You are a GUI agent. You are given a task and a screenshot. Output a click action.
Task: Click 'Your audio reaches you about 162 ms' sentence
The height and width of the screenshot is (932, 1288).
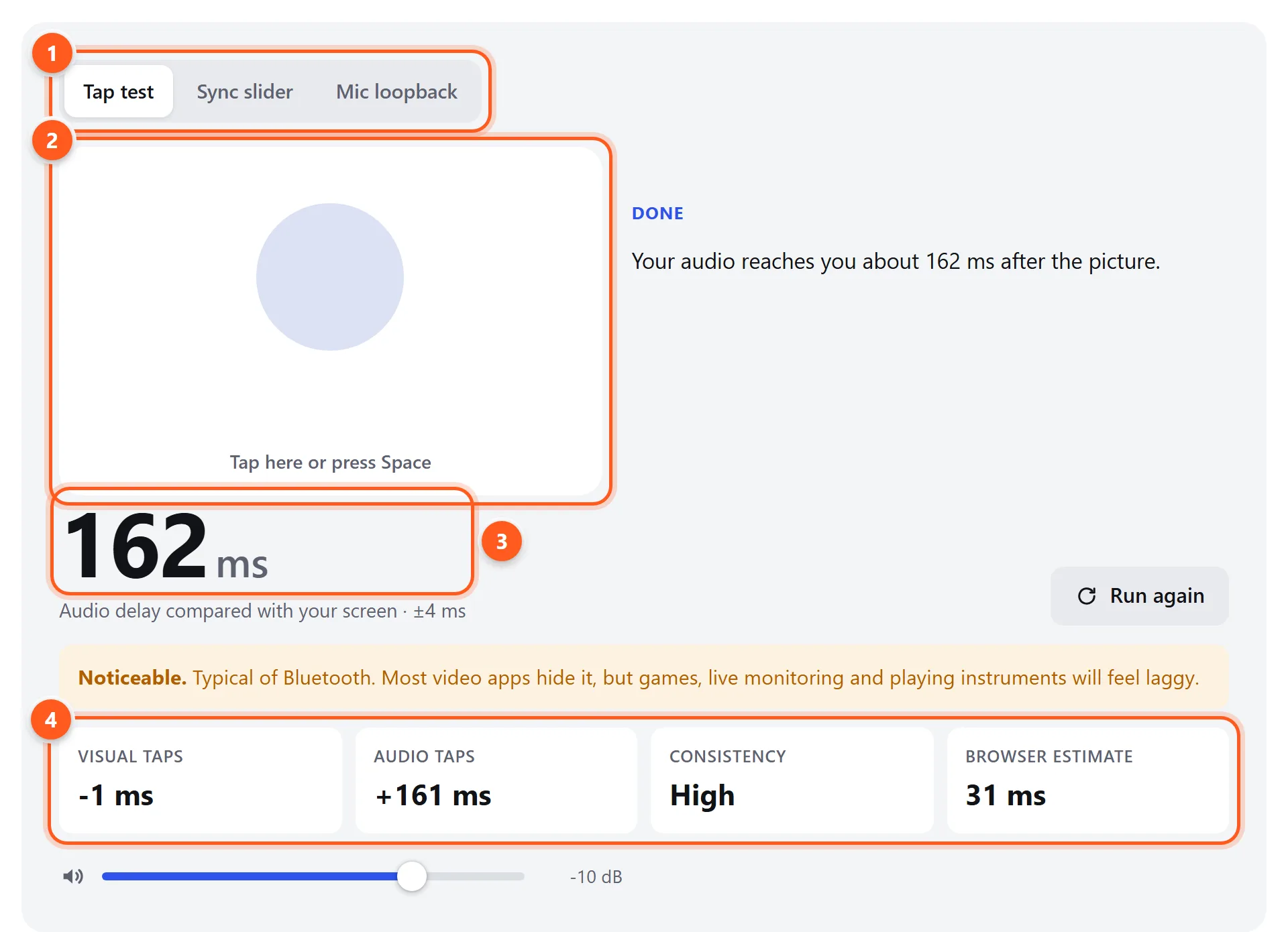pyautogui.click(x=896, y=261)
